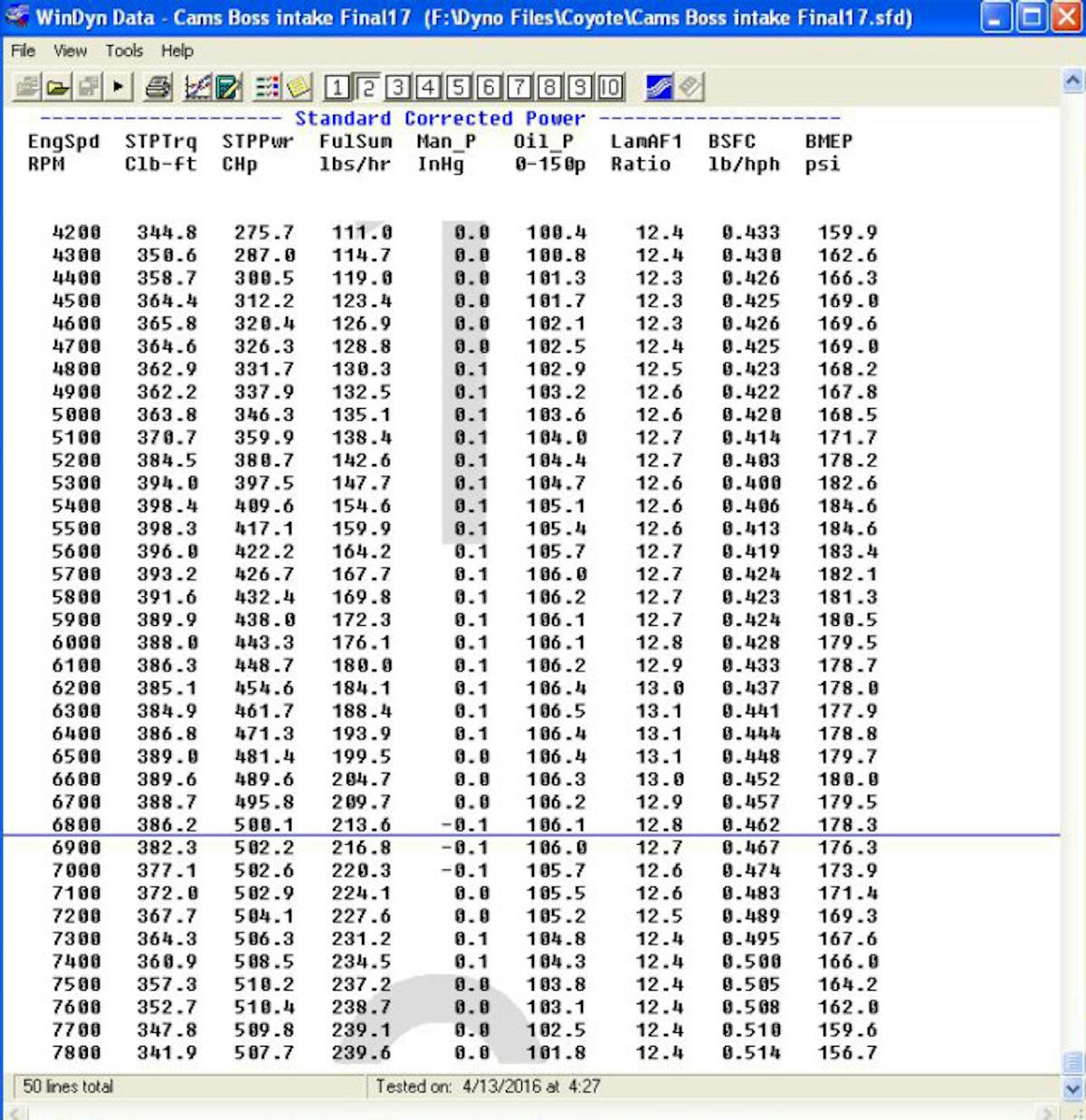
Task: Switch to data page 1
Action: (337, 87)
